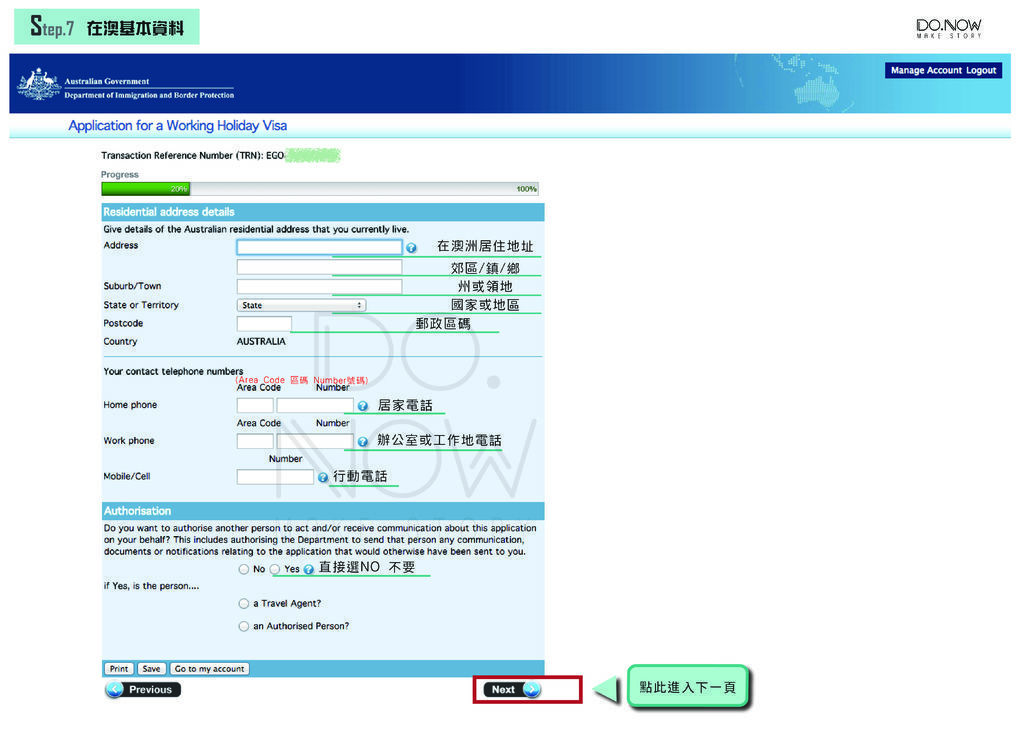Click the Authorisation section header
The height and width of the screenshot is (733, 1024).
[323, 511]
